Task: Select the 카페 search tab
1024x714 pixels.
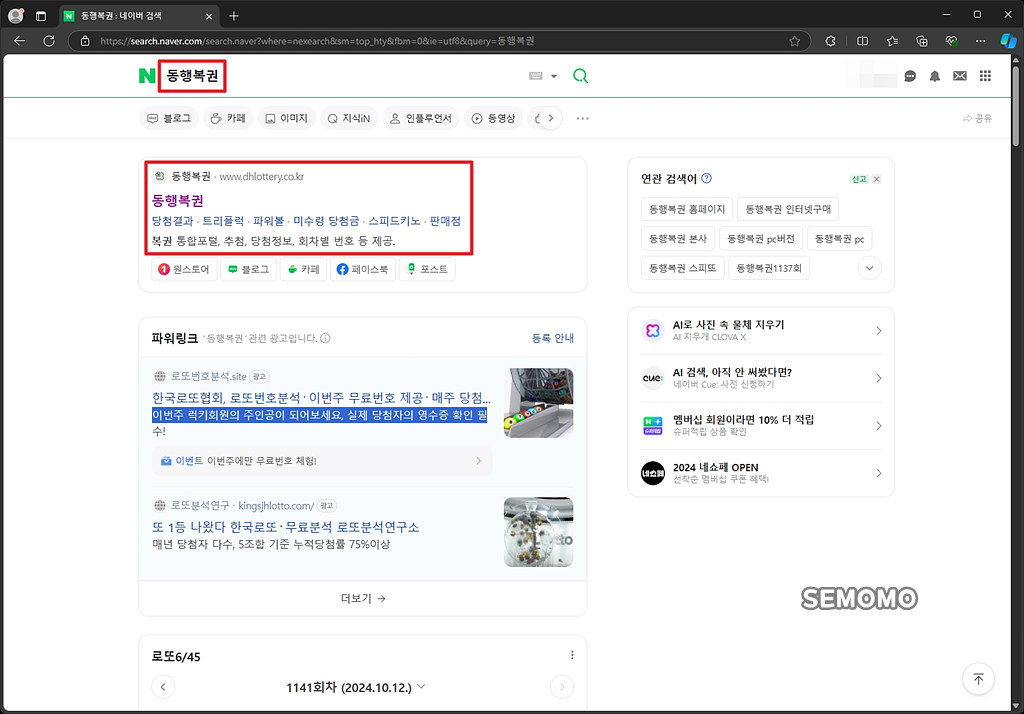Action: click(x=228, y=118)
